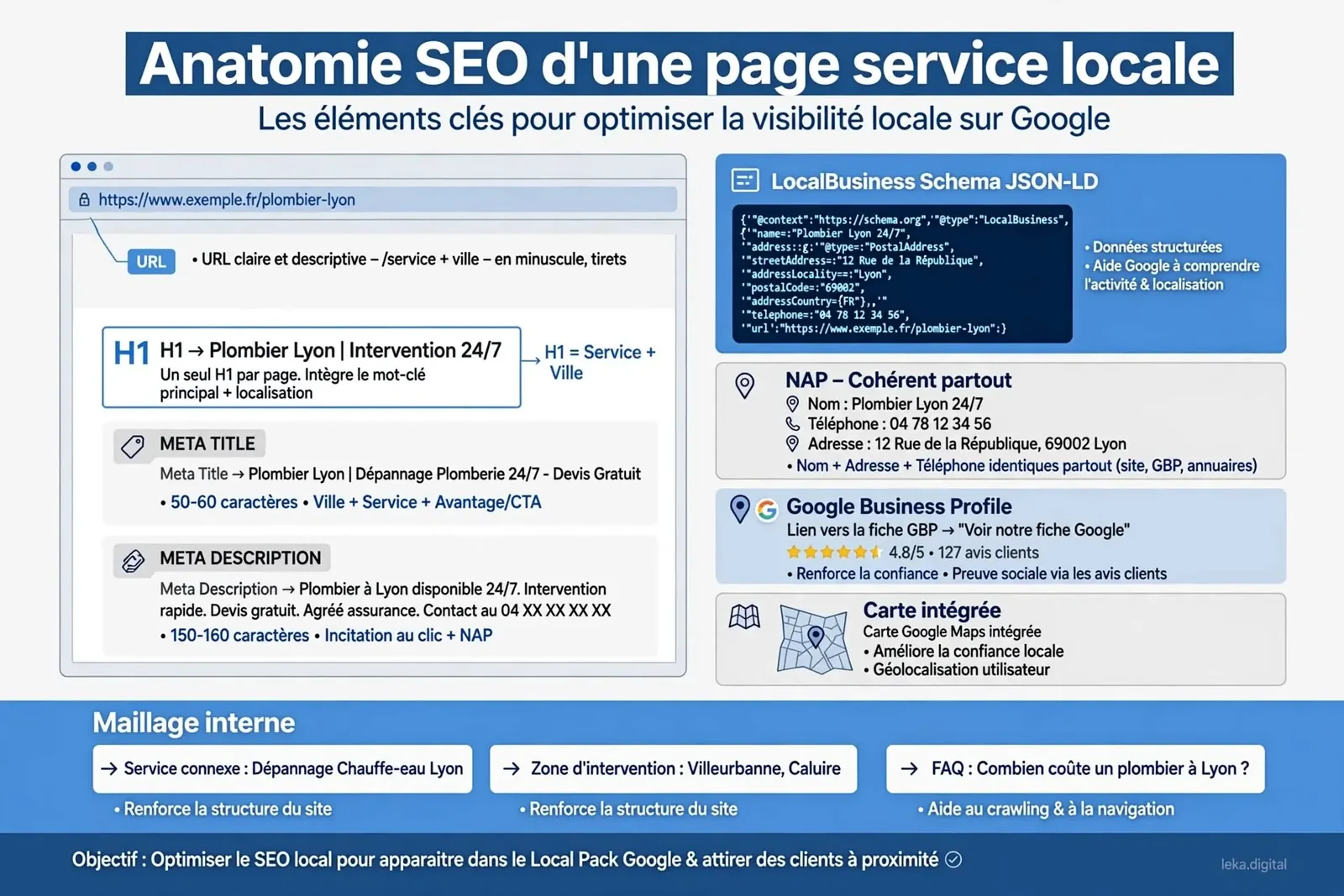
Task: Click the dark JSON-LD code block
Action: [902, 274]
